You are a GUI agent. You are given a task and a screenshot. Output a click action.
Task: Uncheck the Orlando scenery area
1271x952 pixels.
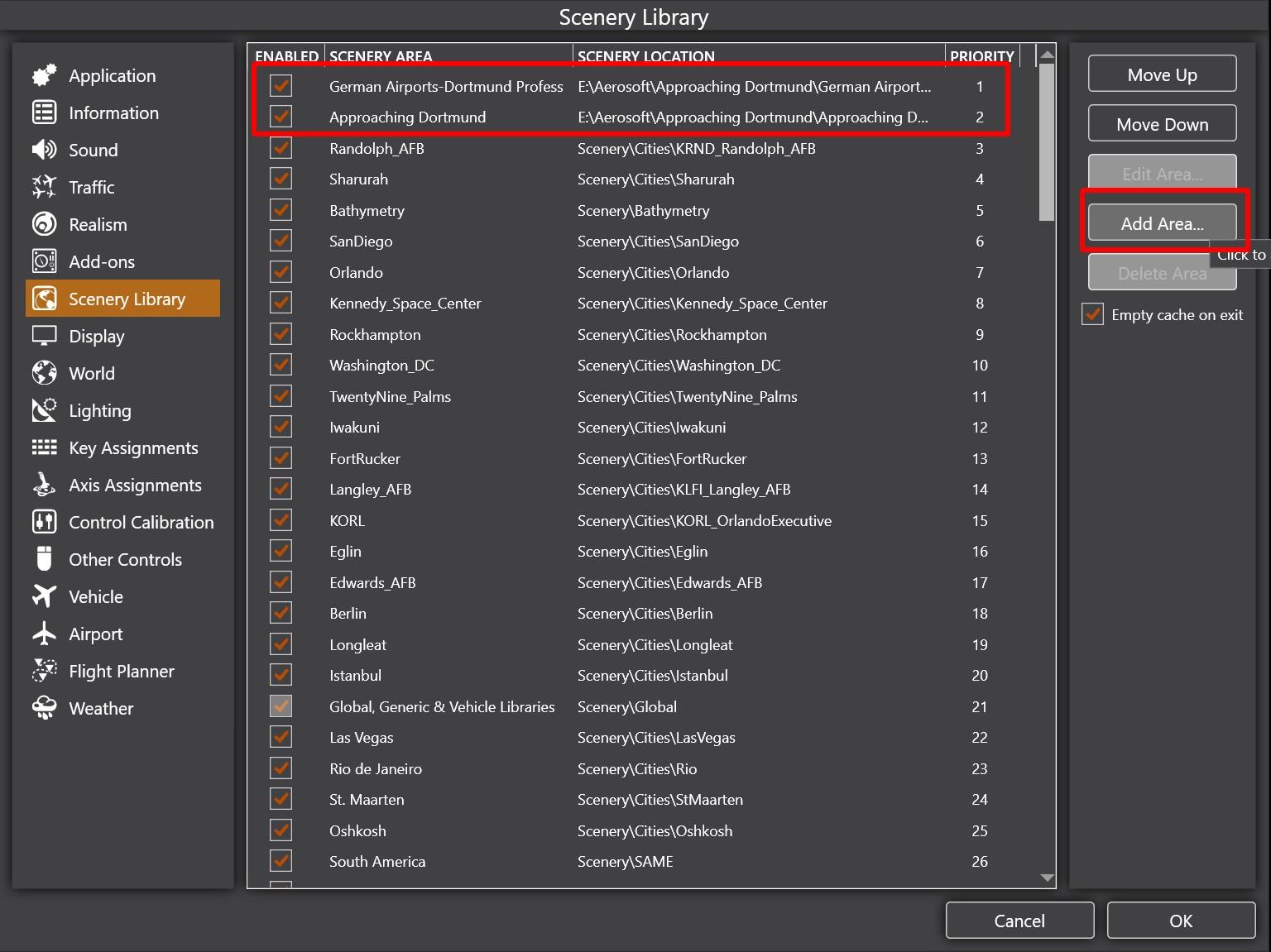coord(281,272)
